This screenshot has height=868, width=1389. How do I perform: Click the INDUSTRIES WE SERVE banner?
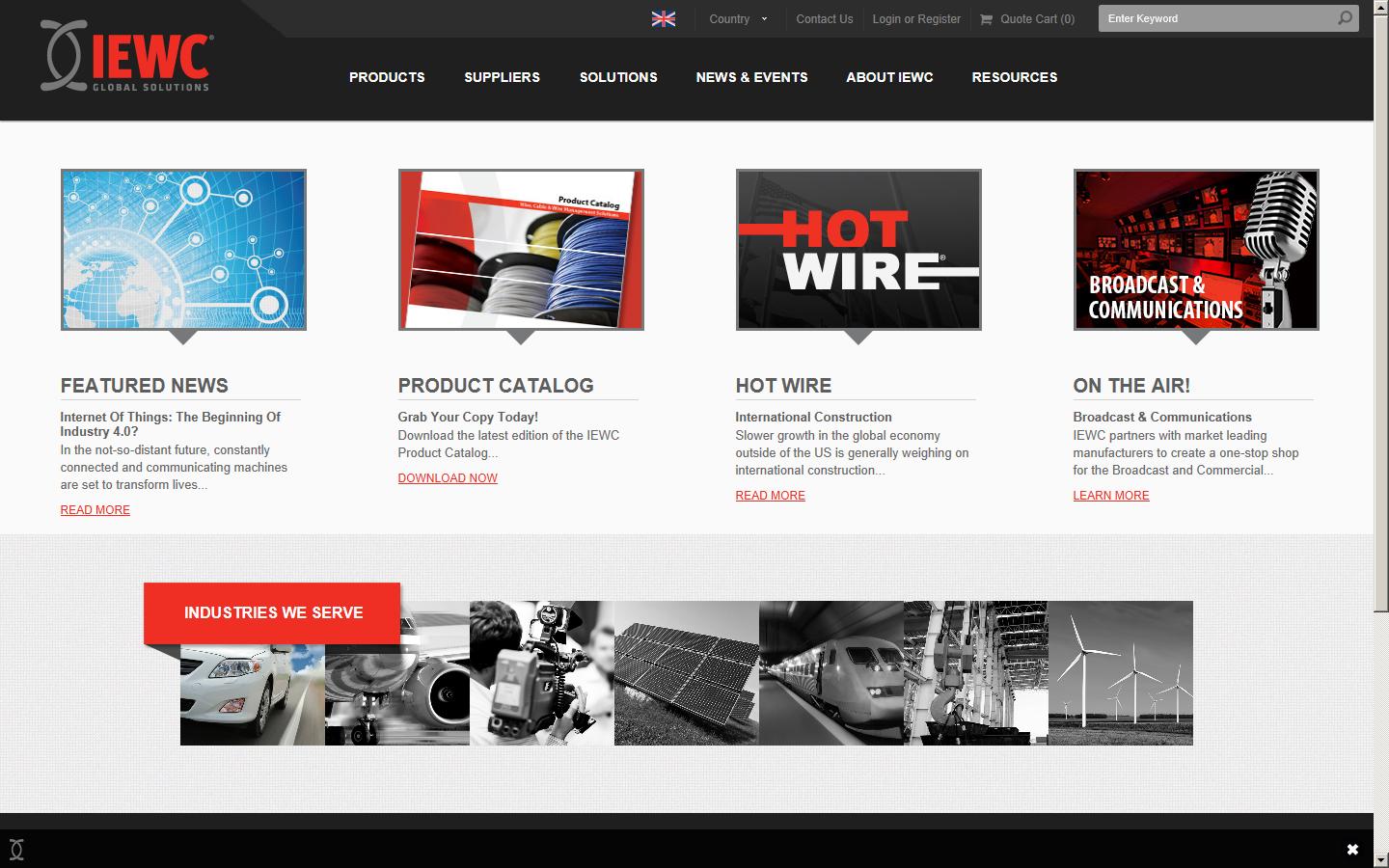pyautogui.click(x=273, y=612)
